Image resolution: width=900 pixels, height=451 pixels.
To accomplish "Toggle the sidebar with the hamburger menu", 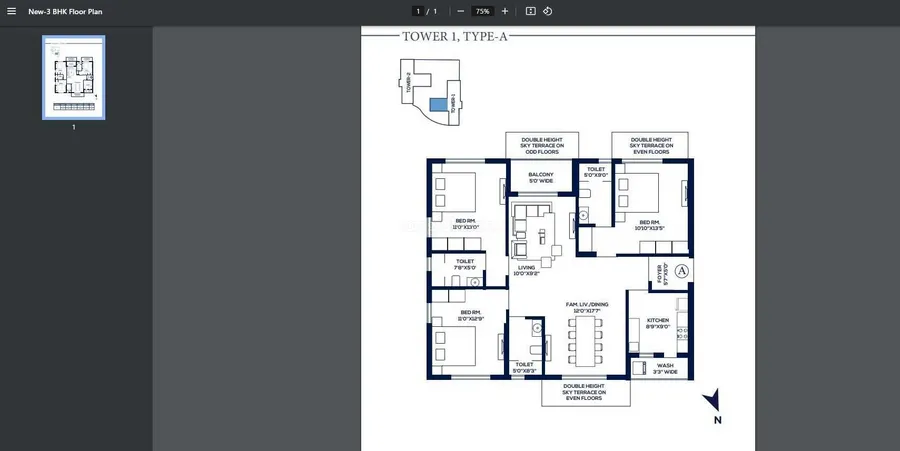I will tap(12, 11).
